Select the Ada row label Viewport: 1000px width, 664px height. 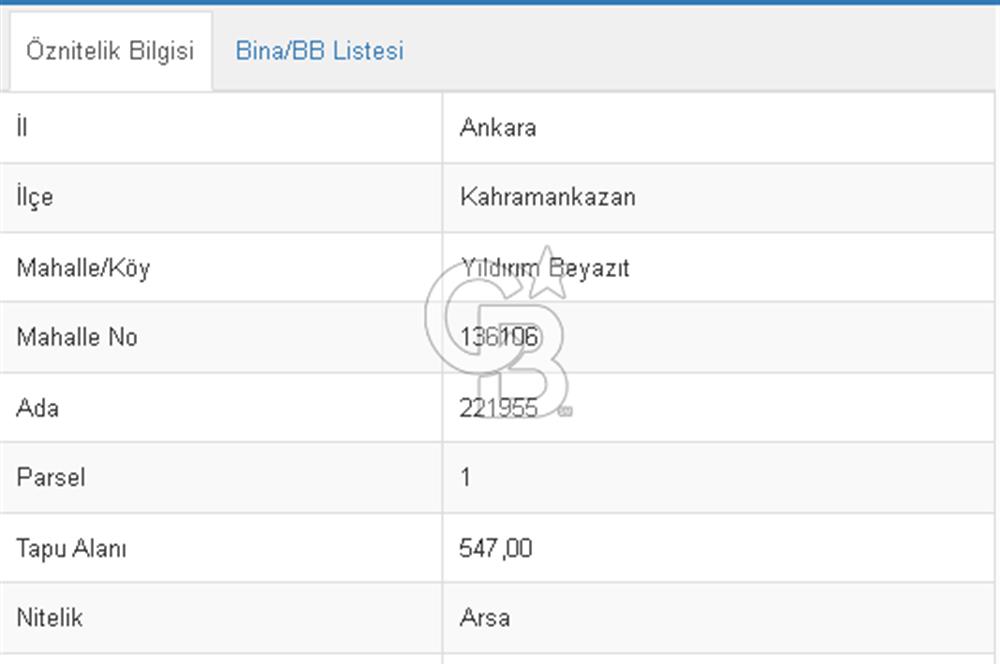pyautogui.click(x=36, y=408)
